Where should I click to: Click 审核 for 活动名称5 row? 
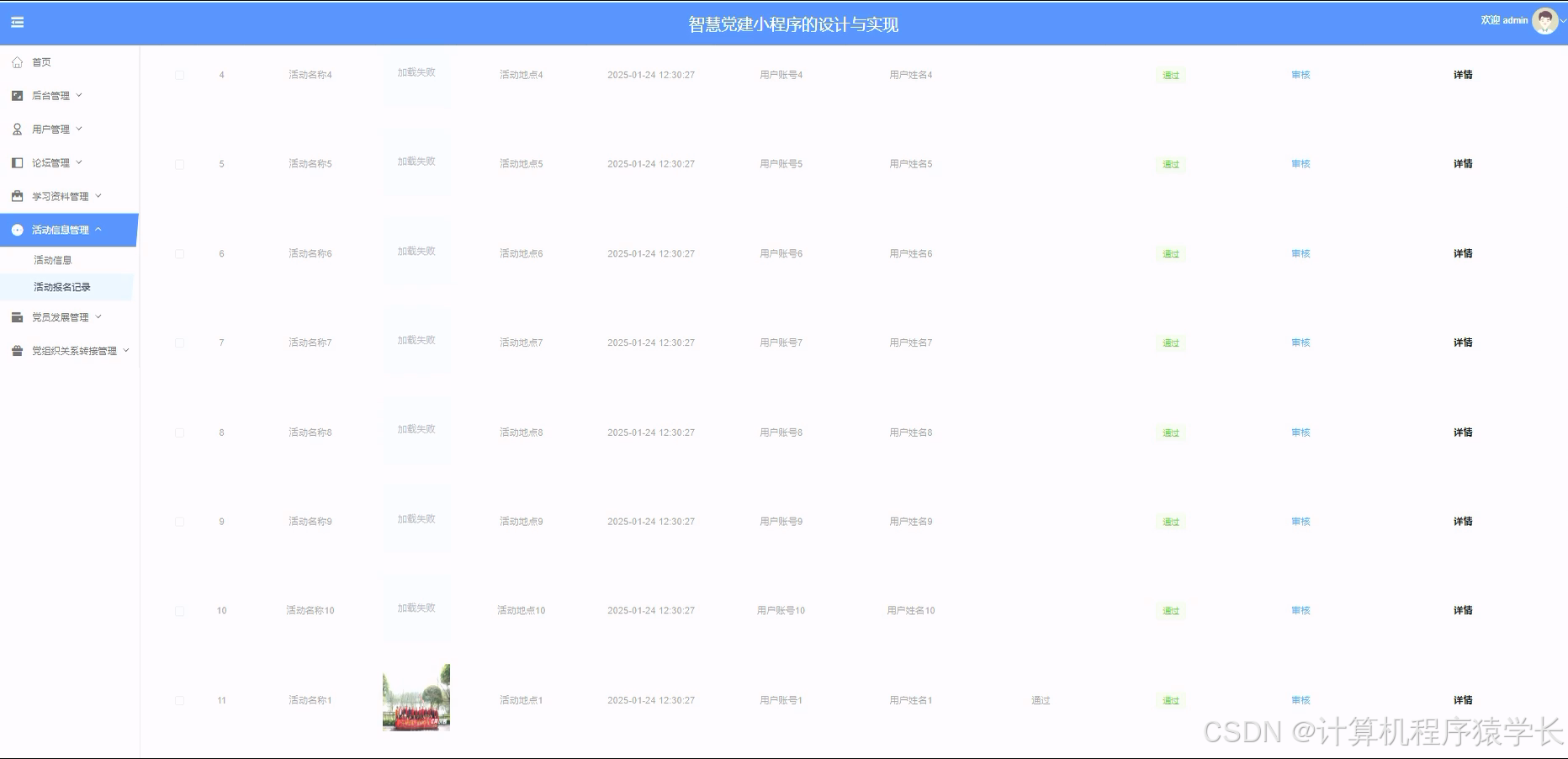(x=1300, y=164)
